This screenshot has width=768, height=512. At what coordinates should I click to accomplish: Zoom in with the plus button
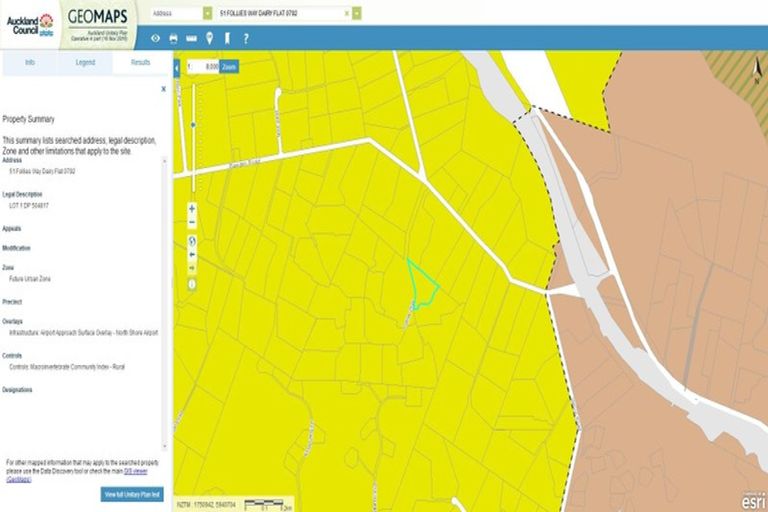pyautogui.click(x=192, y=209)
